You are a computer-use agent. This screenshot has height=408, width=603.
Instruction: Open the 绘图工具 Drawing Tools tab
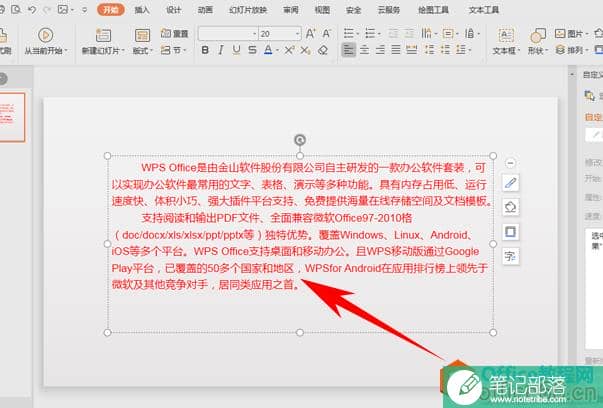pyautogui.click(x=433, y=10)
